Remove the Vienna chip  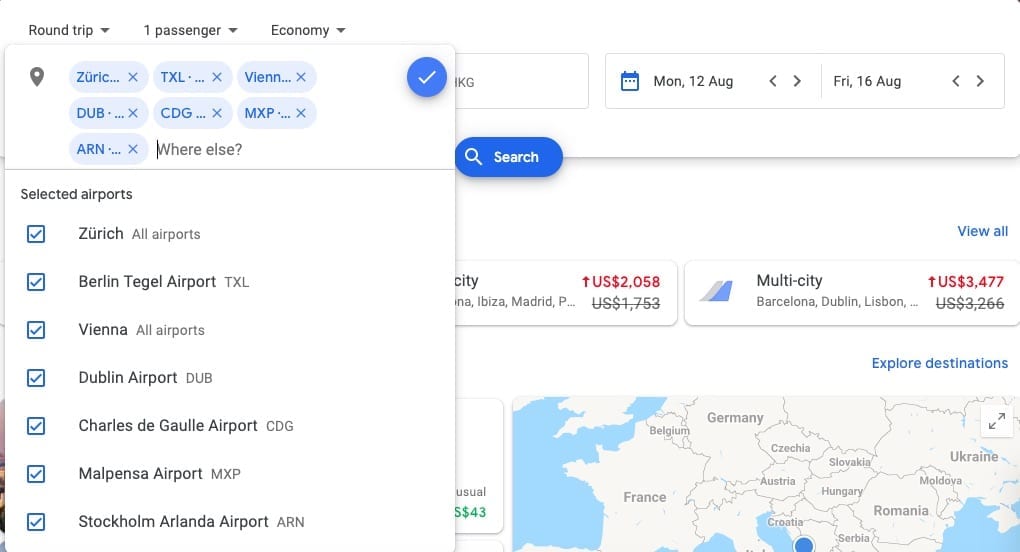pos(301,77)
